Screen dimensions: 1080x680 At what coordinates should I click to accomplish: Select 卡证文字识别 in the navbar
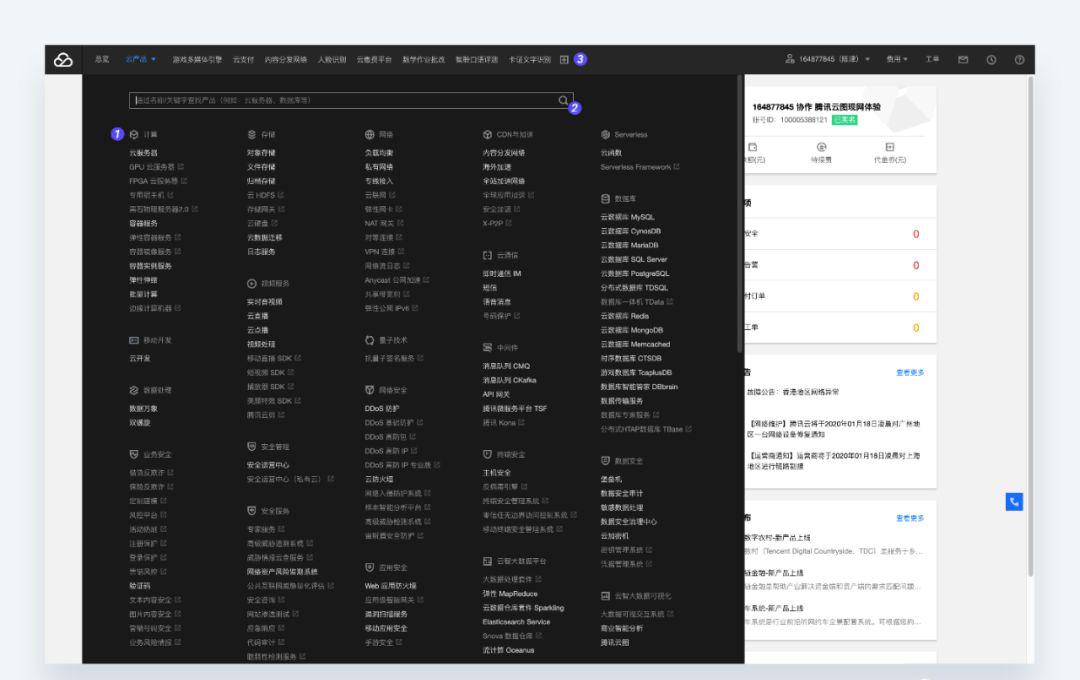[x=530, y=60]
